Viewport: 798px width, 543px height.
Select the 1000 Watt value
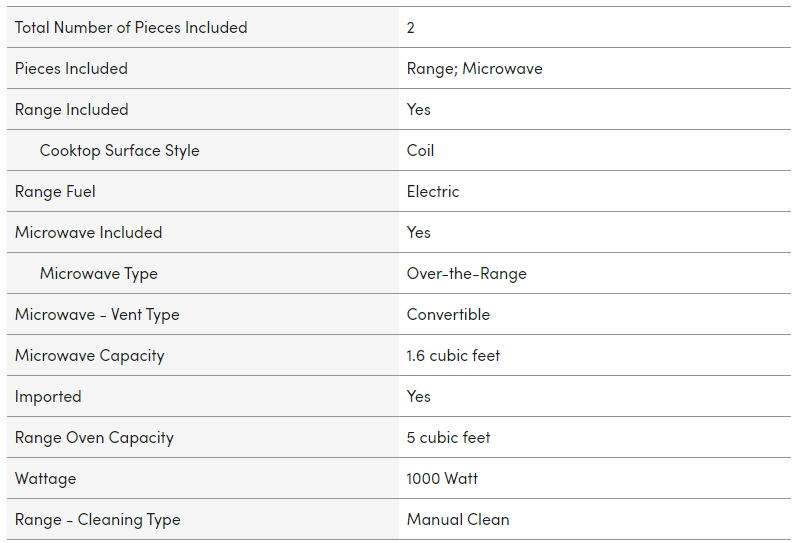(442, 478)
